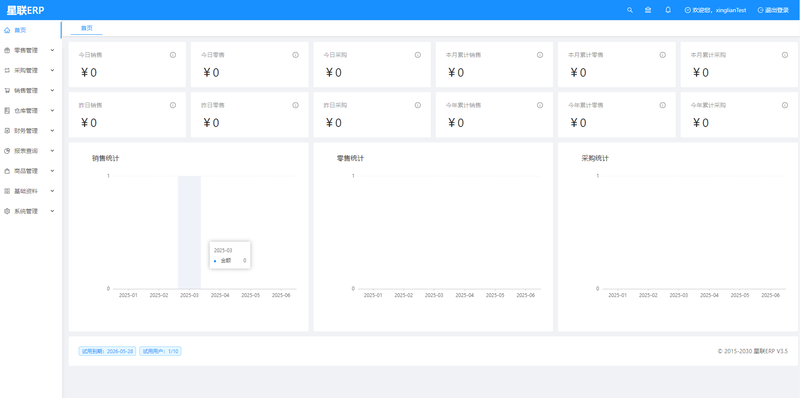Expand the 商品管理 chevron arrow

53,171
